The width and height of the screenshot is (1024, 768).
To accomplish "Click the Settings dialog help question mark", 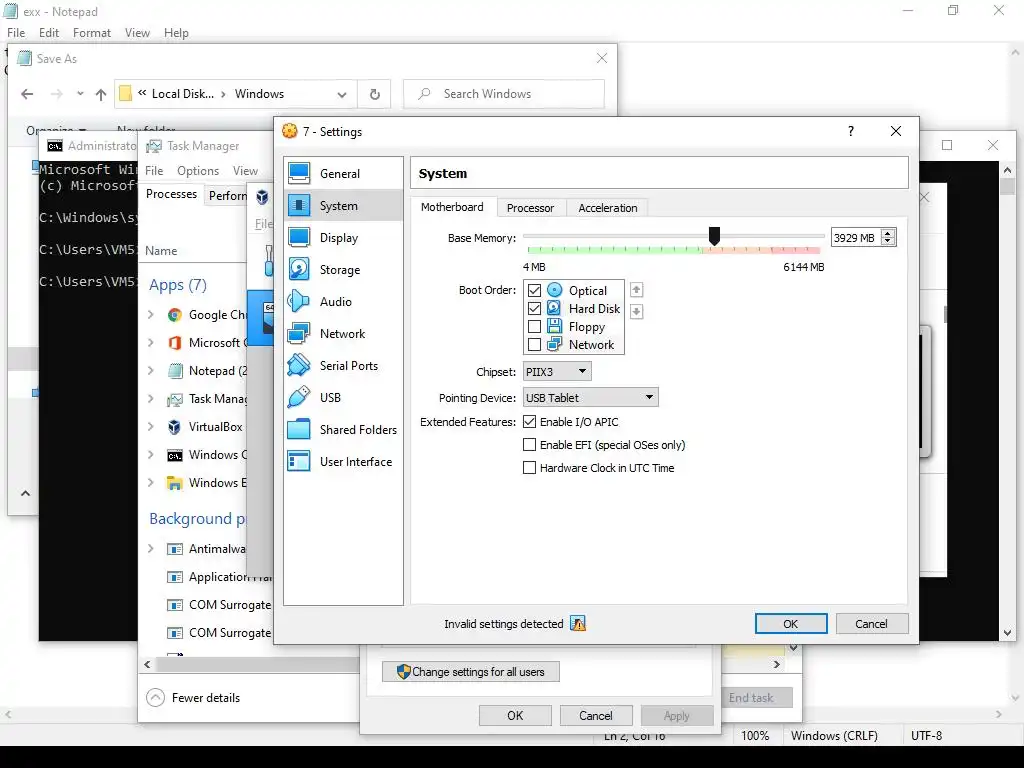I will [850, 131].
